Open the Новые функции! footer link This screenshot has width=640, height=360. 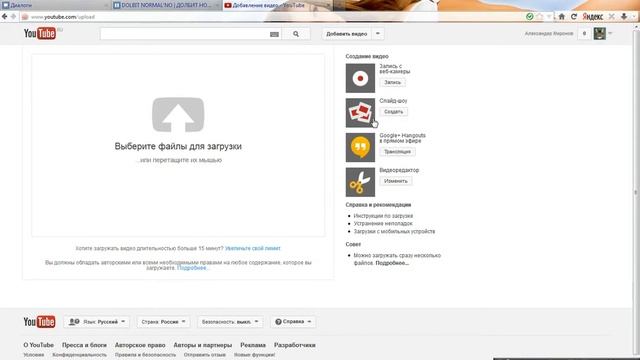254,355
